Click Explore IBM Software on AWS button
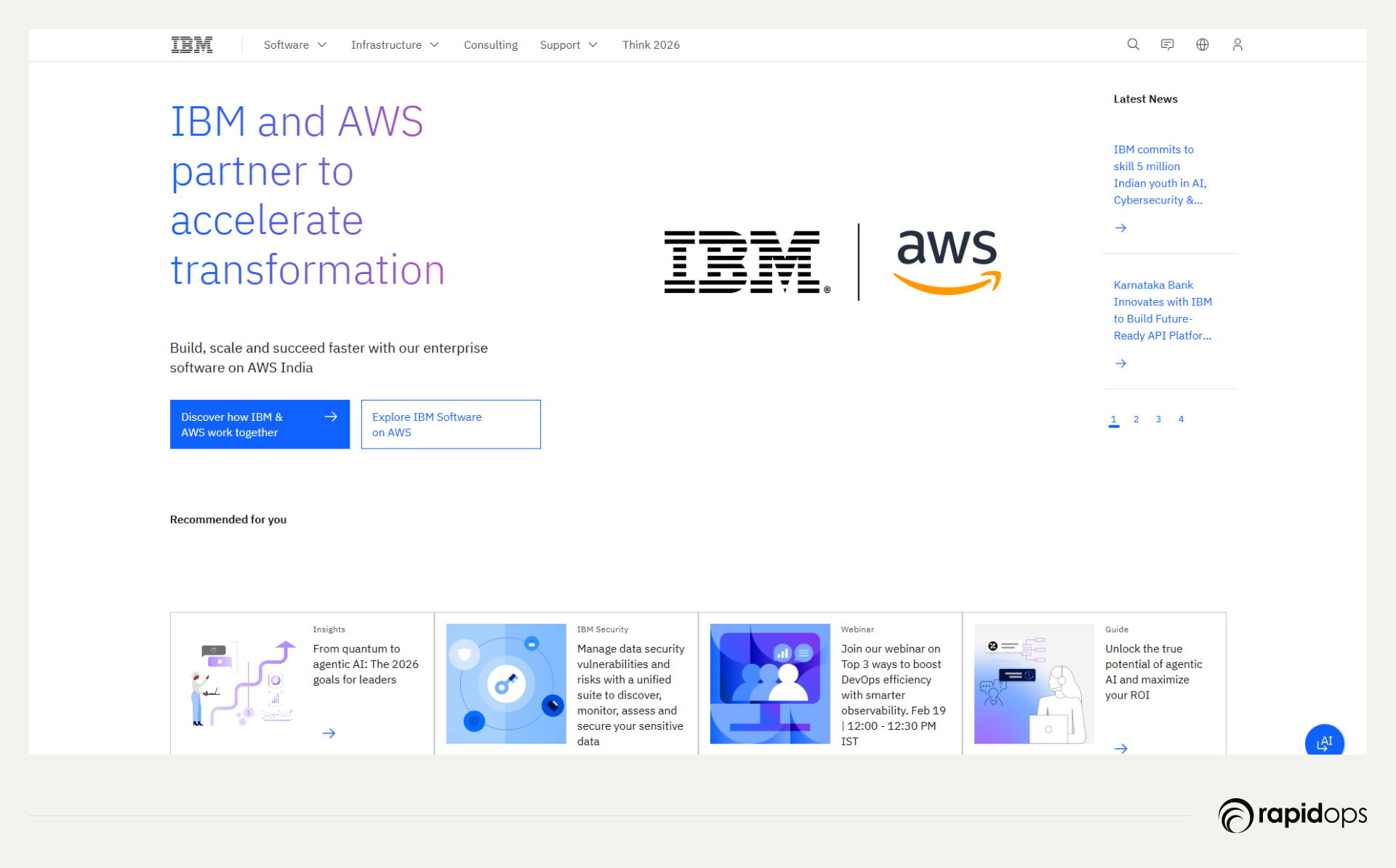 (x=451, y=425)
